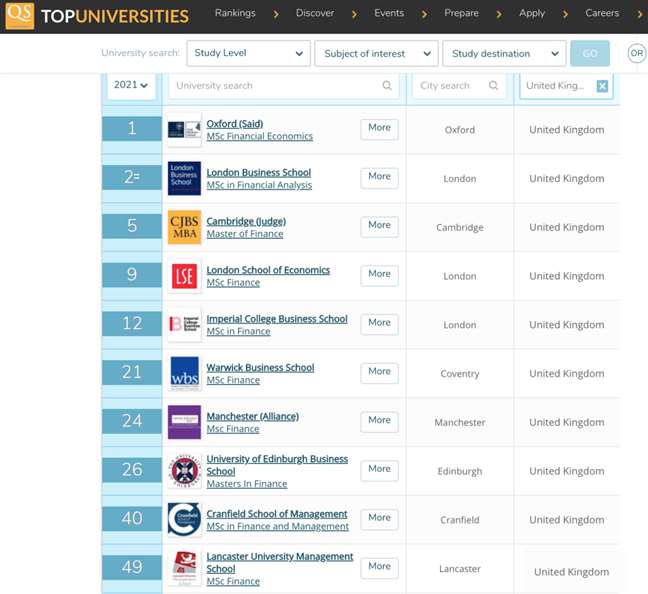Screen dimensions: 648x594
Task: Open the Careers menu
Action: (602, 13)
